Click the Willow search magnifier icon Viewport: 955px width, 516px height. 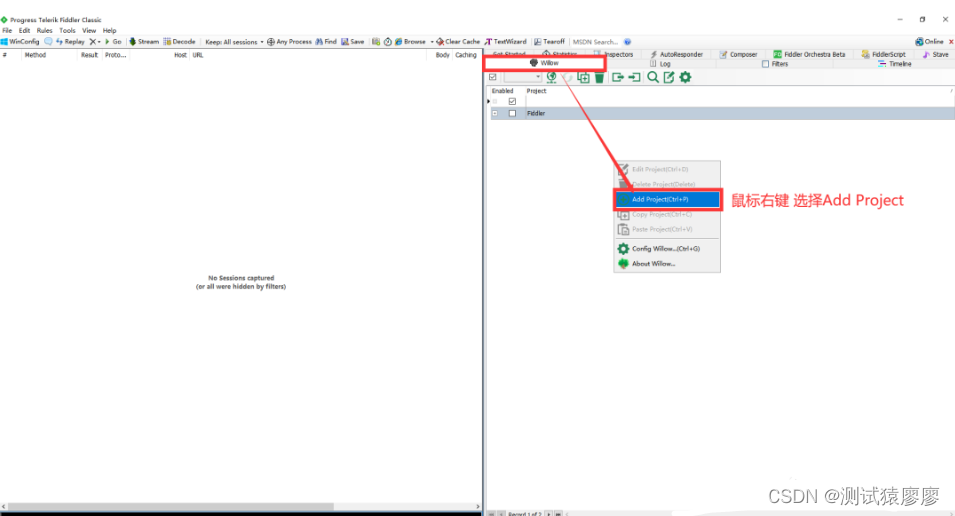(x=652, y=77)
